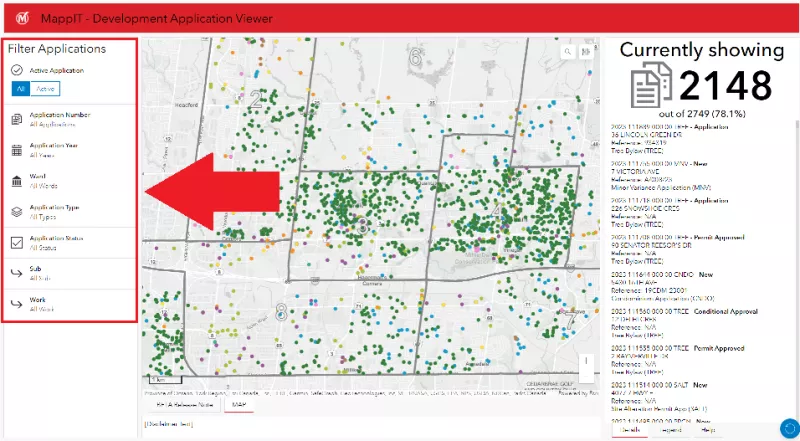Select the 'All' active application toggle
Screen dimensions: 800x441
tap(21, 89)
